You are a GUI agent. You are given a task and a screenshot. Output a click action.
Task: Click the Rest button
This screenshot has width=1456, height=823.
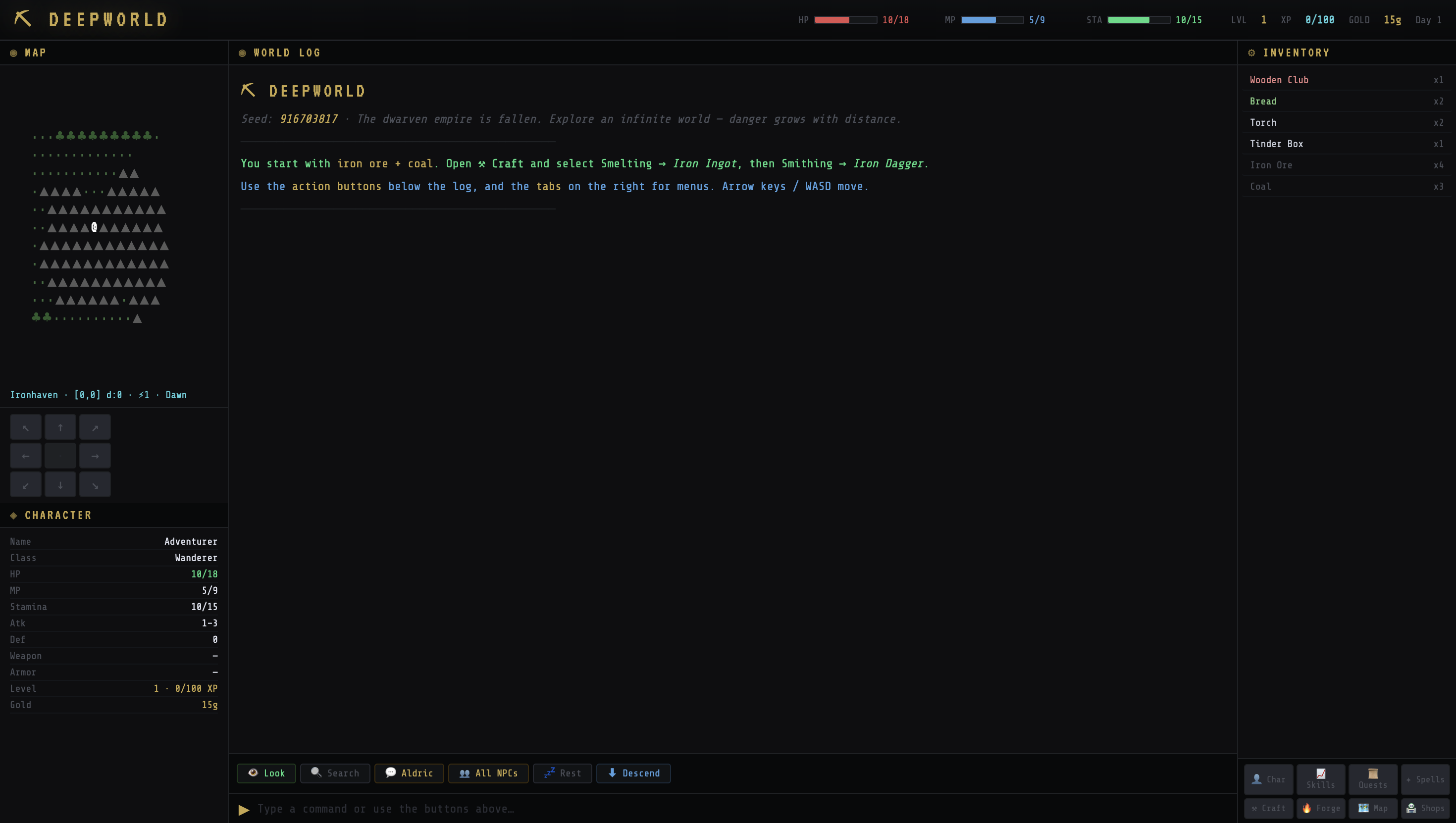click(x=562, y=773)
